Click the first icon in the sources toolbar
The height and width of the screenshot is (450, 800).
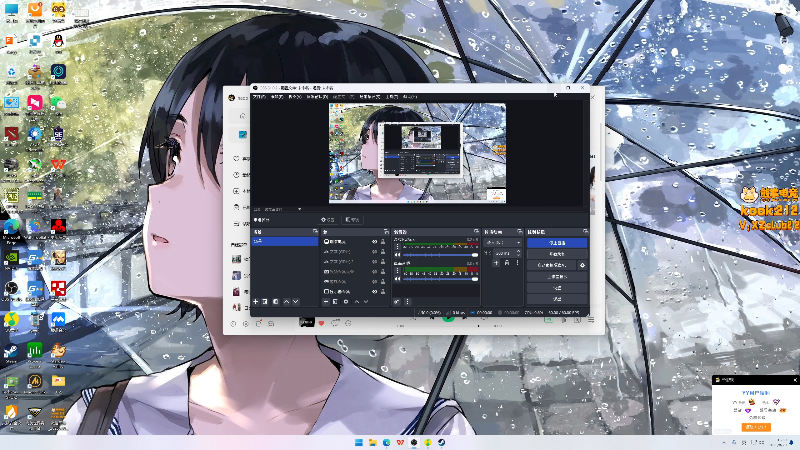pyautogui.click(x=326, y=302)
